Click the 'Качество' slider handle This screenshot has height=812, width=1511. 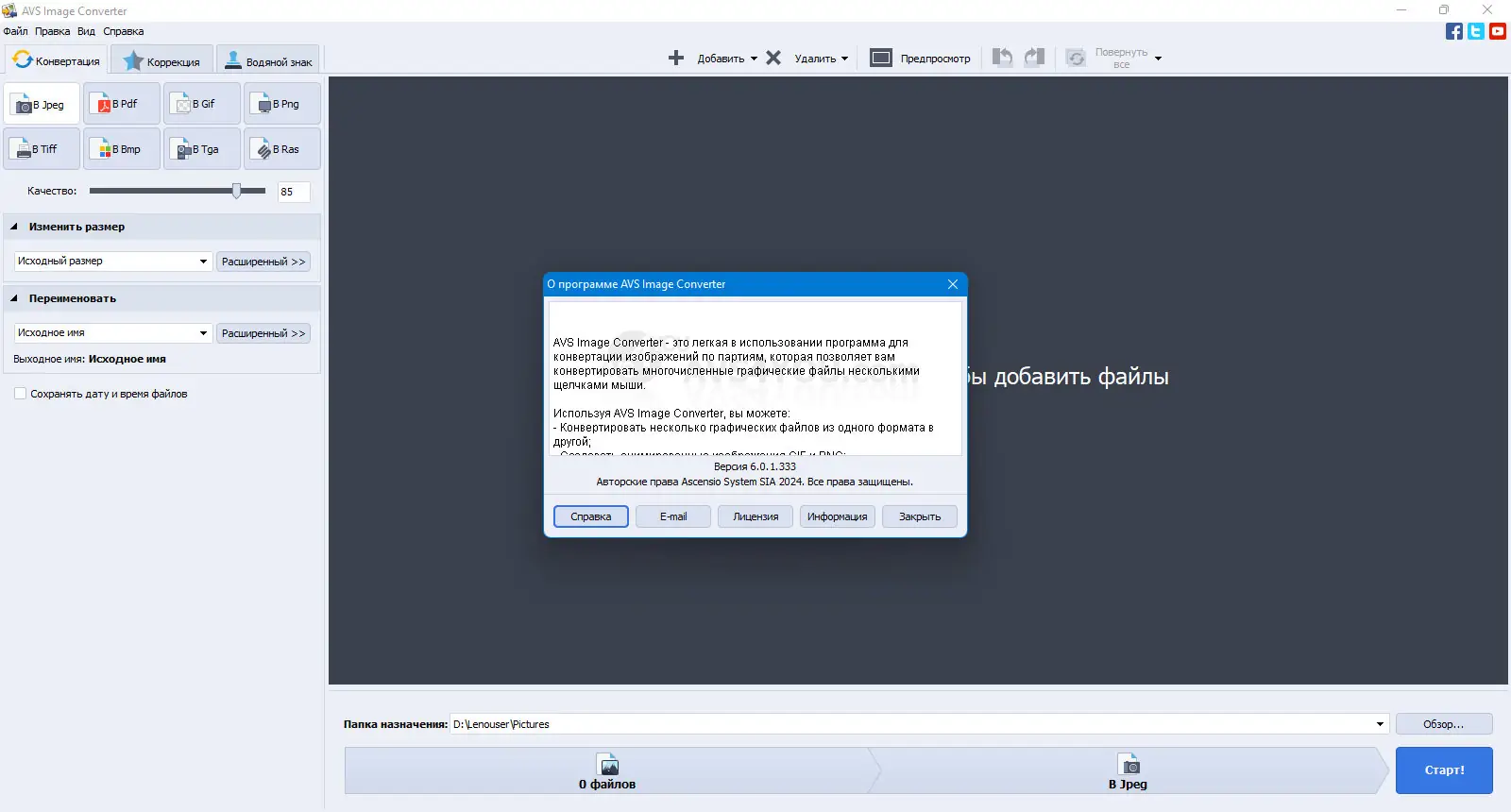coord(236,191)
